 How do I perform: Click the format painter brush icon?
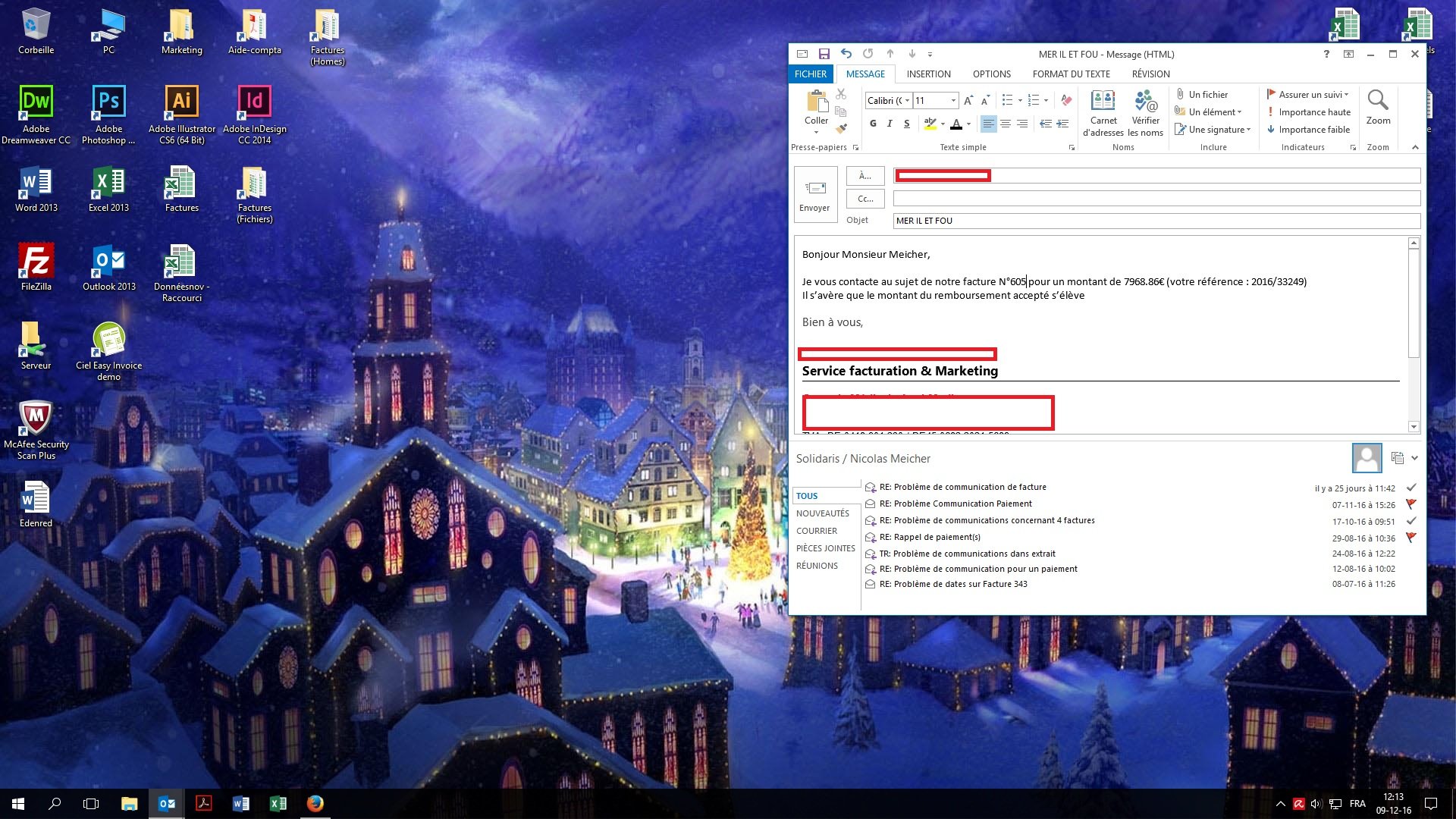click(841, 128)
